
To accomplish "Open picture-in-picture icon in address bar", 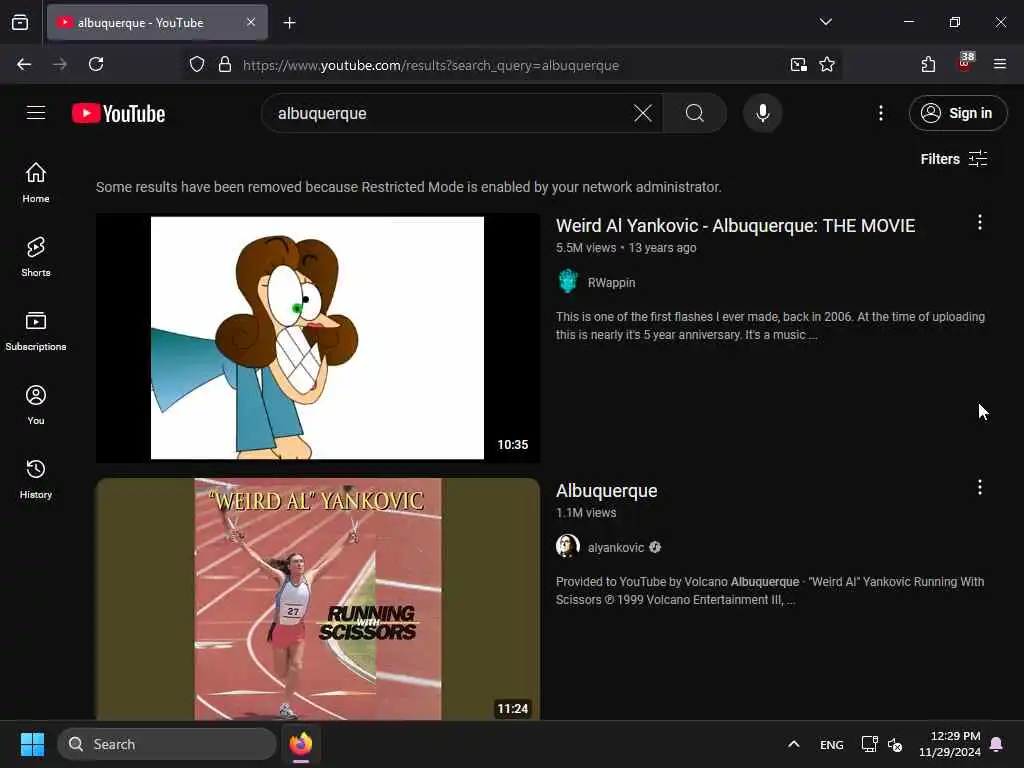I will pyautogui.click(x=798, y=65).
